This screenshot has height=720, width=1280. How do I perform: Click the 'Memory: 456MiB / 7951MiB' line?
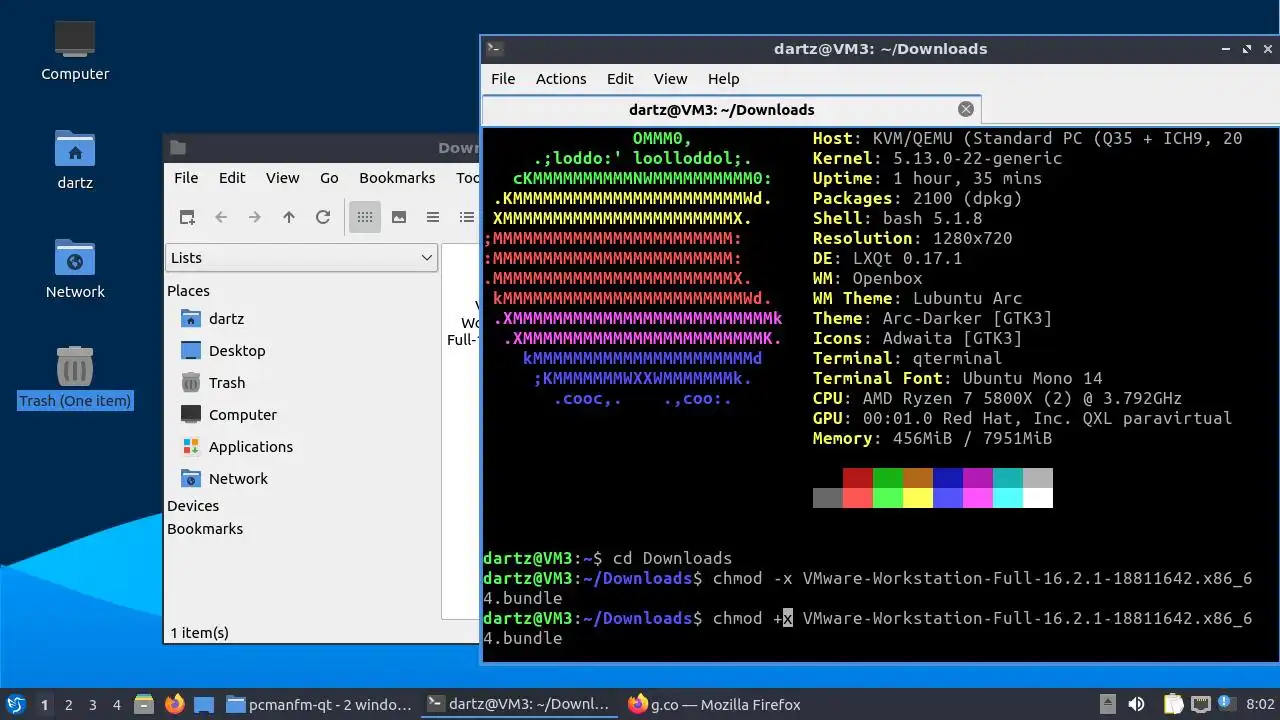(x=932, y=439)
